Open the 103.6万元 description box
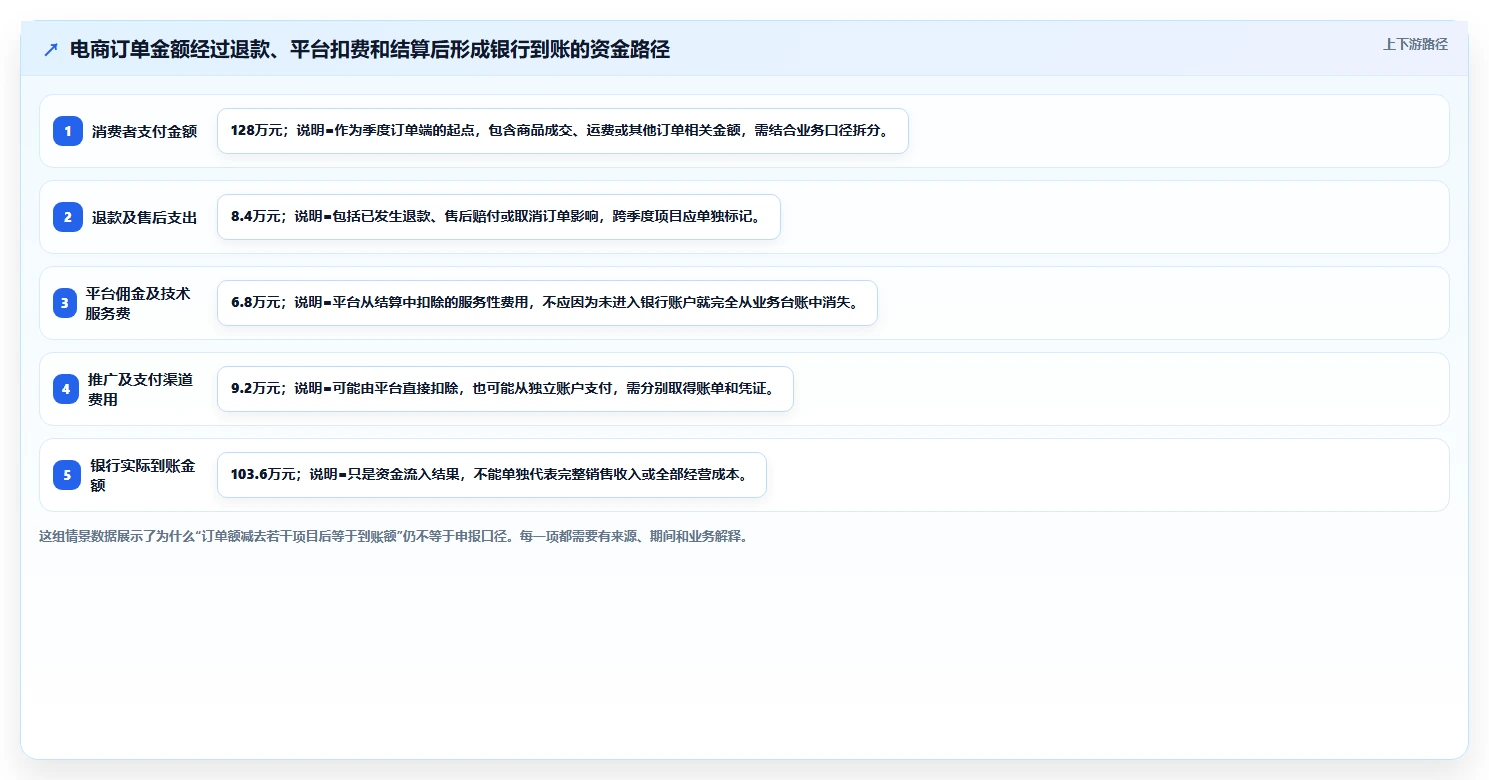The height and width of the screenshot is (780, 1489). pyautogui.click(x=491, y=475)
